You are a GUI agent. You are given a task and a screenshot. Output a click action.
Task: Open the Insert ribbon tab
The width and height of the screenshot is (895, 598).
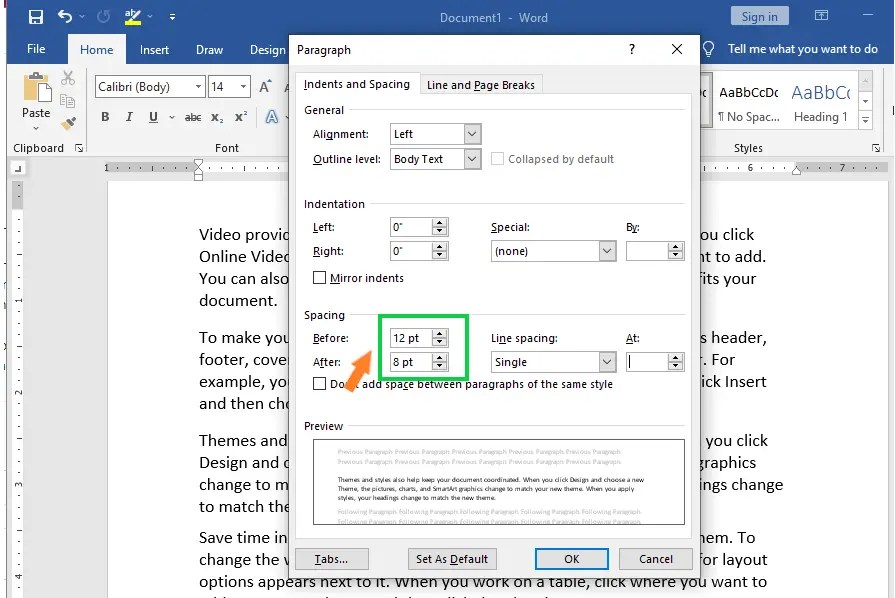154,49
